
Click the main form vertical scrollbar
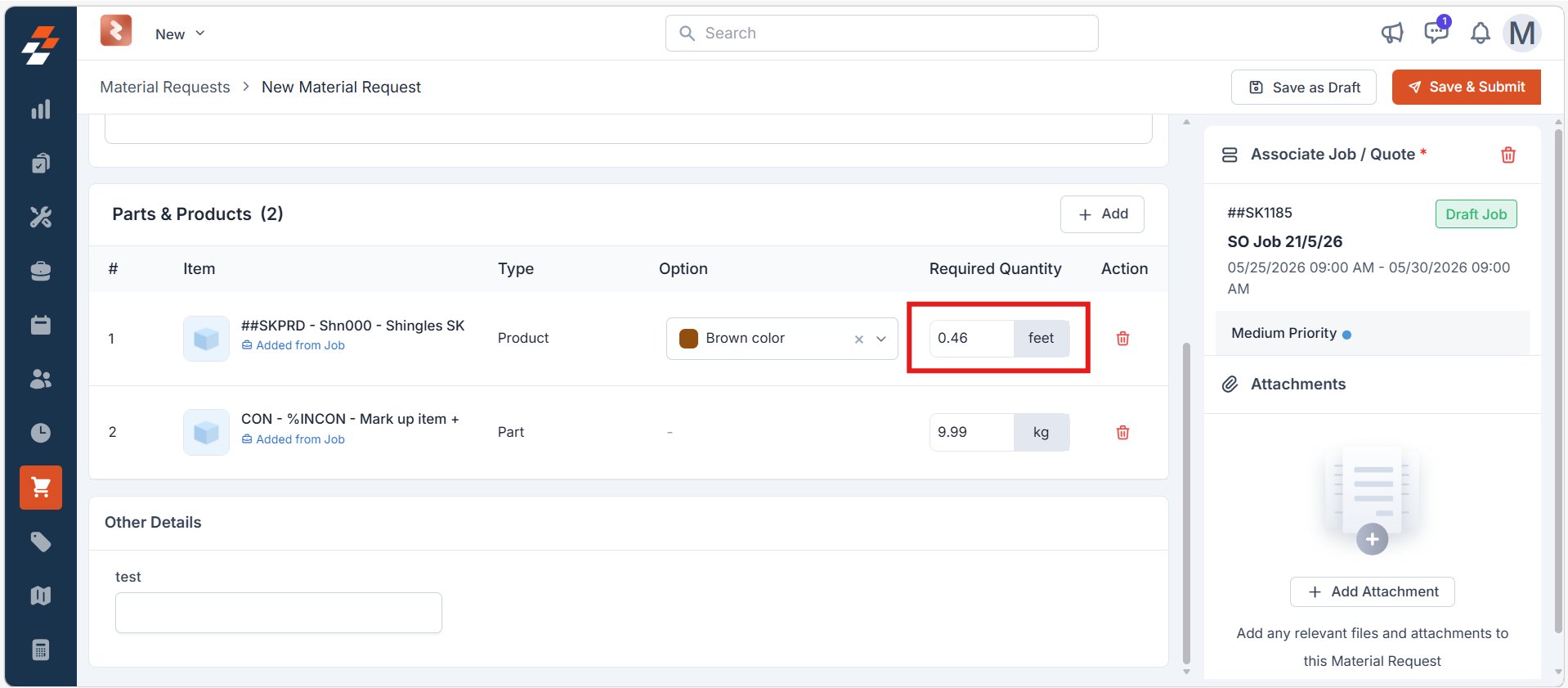[1186, 503]
